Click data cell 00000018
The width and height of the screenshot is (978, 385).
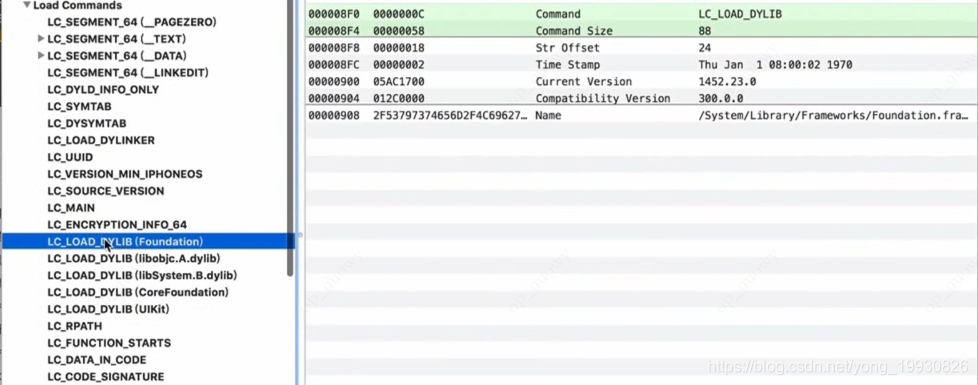point(399,47)
